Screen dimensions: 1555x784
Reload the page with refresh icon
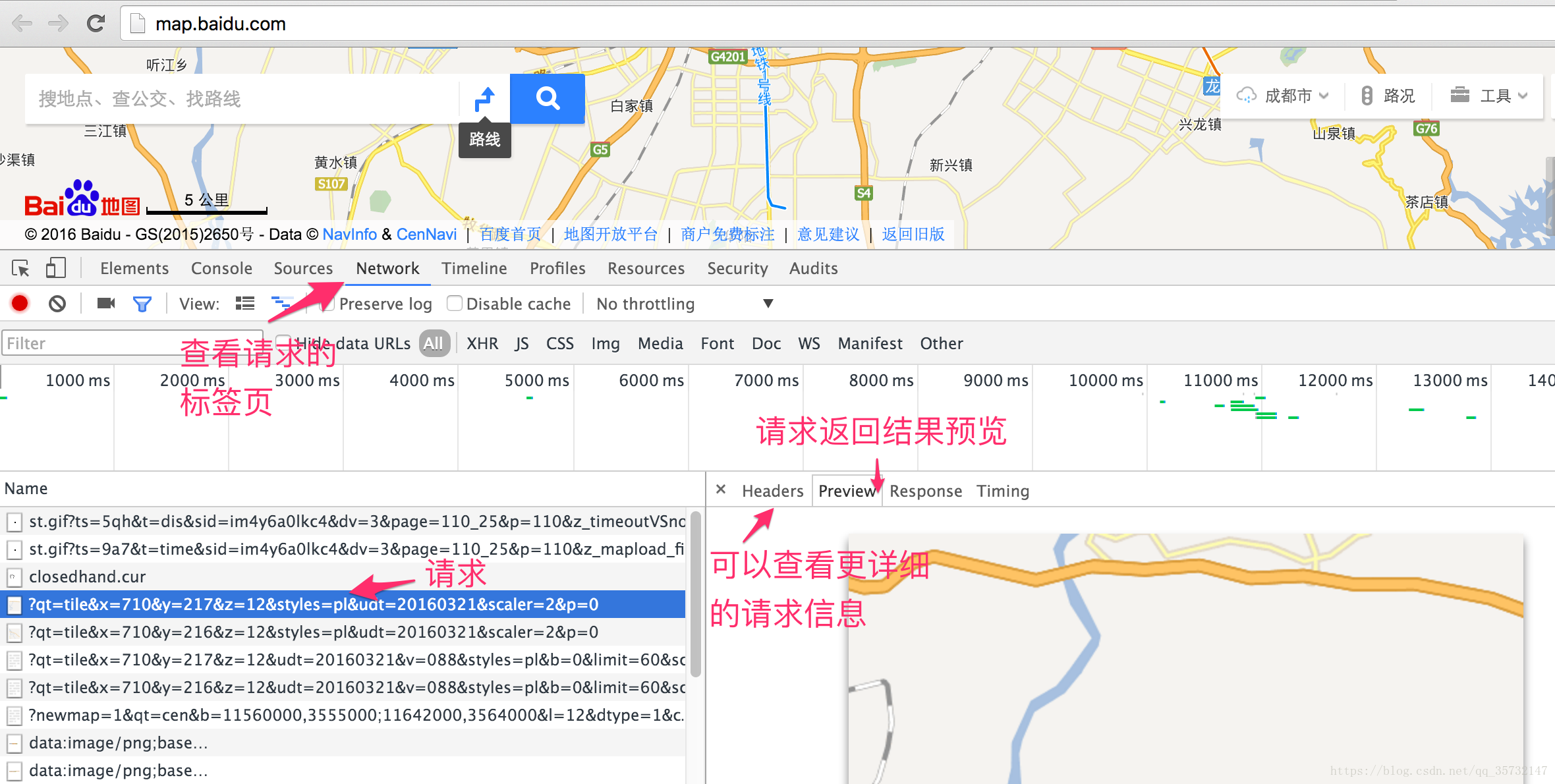96,24
